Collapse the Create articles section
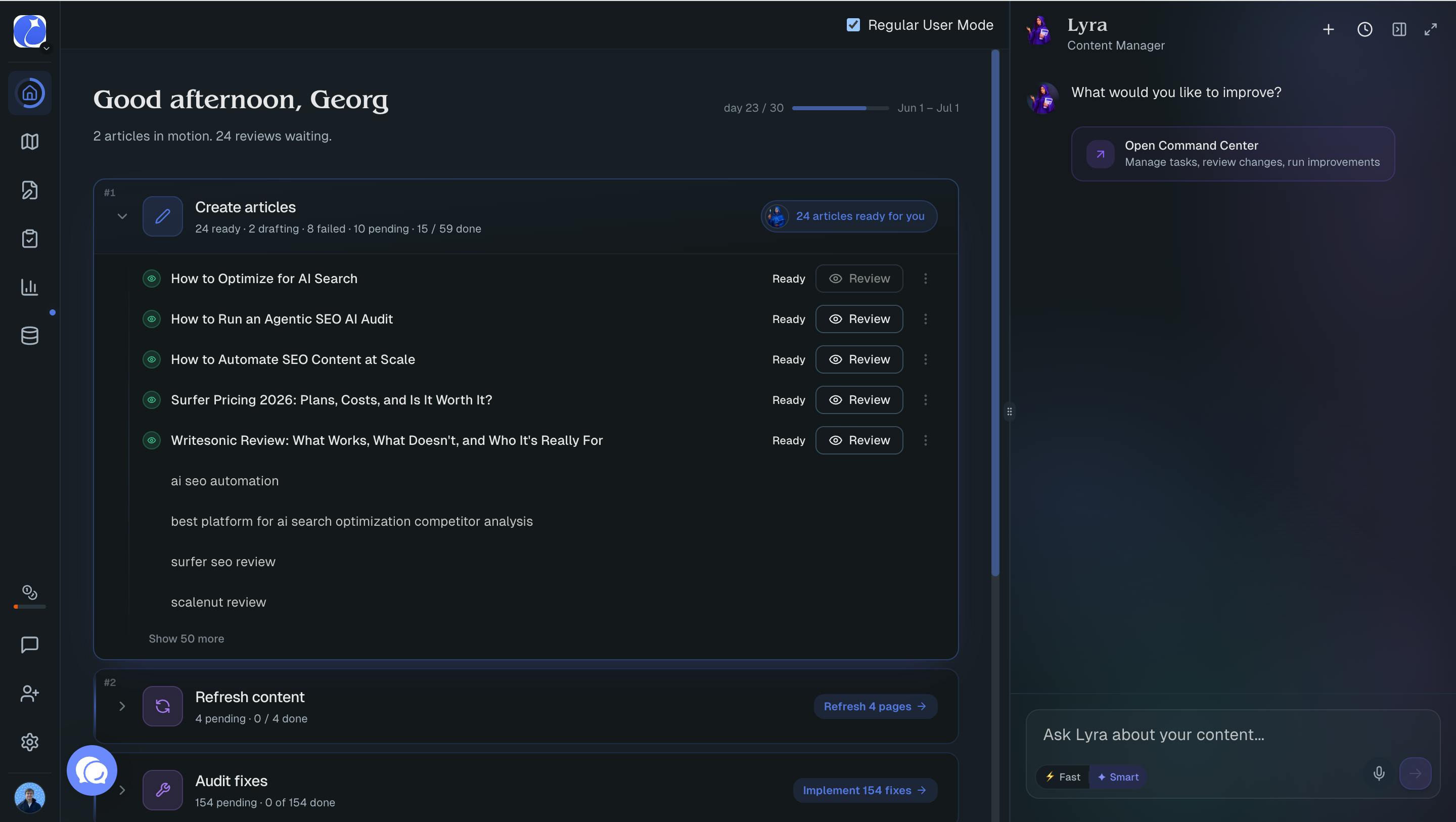1456x822 pixels. (x=122, y=216)
